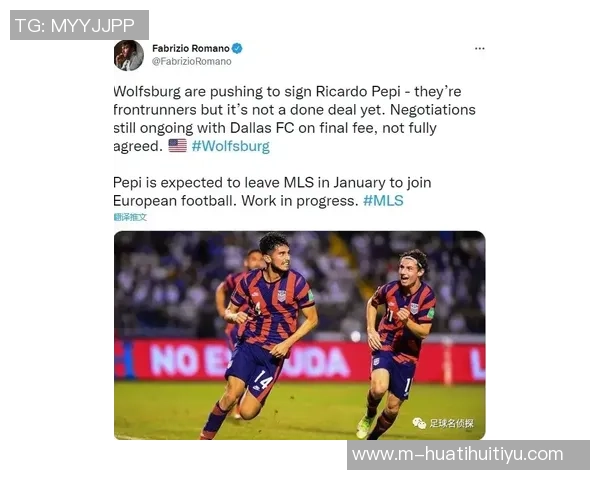The height and width of the screenshot is (480, 600).
Task: Open the attached match photo
Action: click(300, 335)
